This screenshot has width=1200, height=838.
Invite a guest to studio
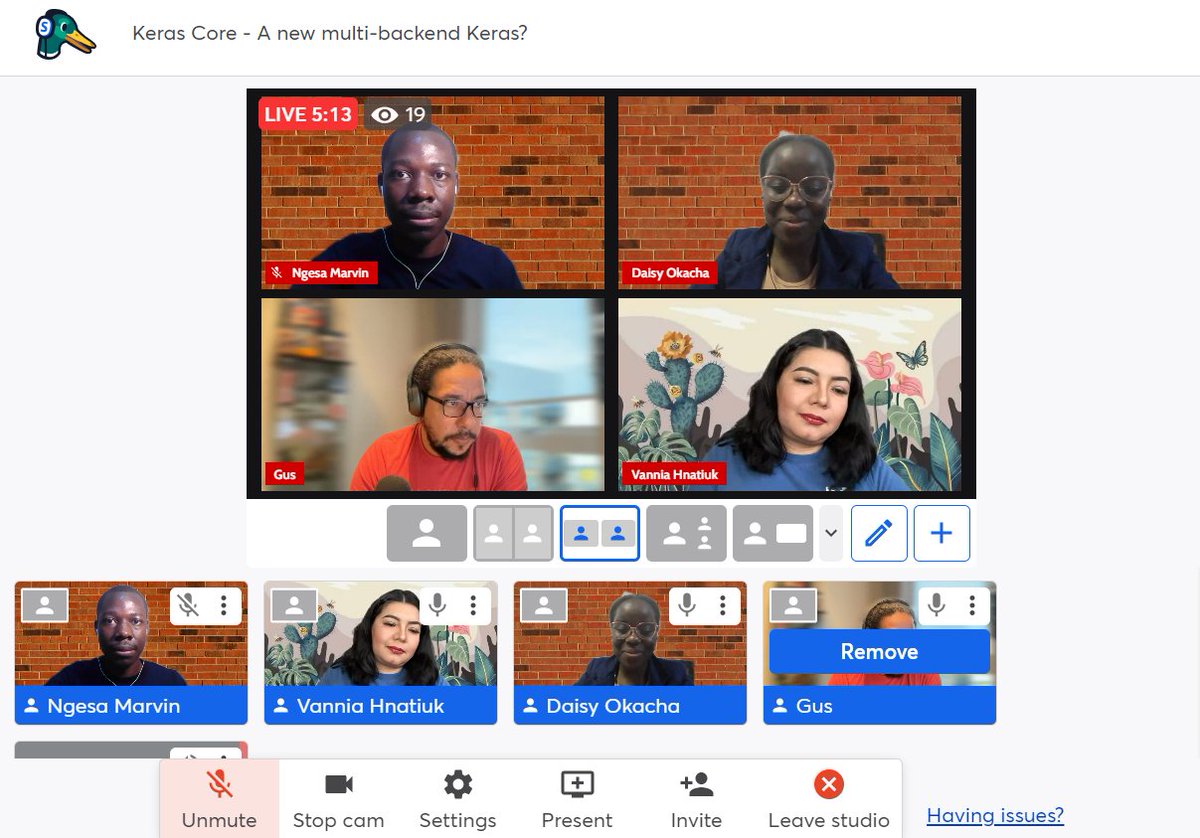pyautogui.click(x=696, y=800)
